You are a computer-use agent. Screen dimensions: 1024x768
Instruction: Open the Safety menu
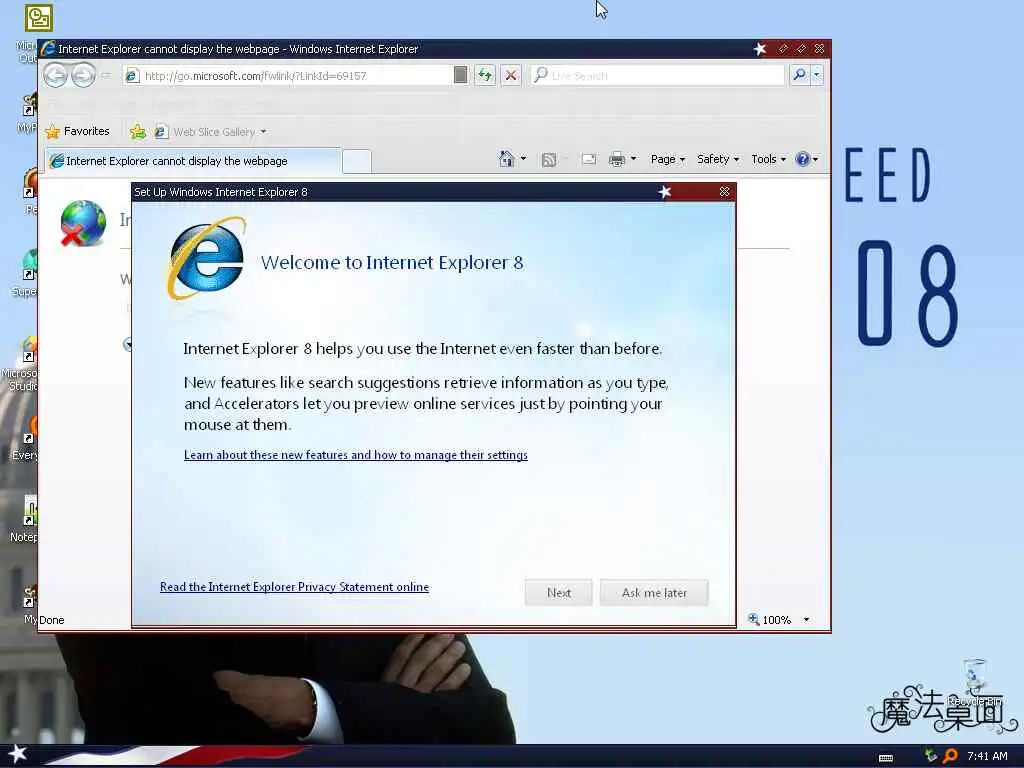coord(718,159)
